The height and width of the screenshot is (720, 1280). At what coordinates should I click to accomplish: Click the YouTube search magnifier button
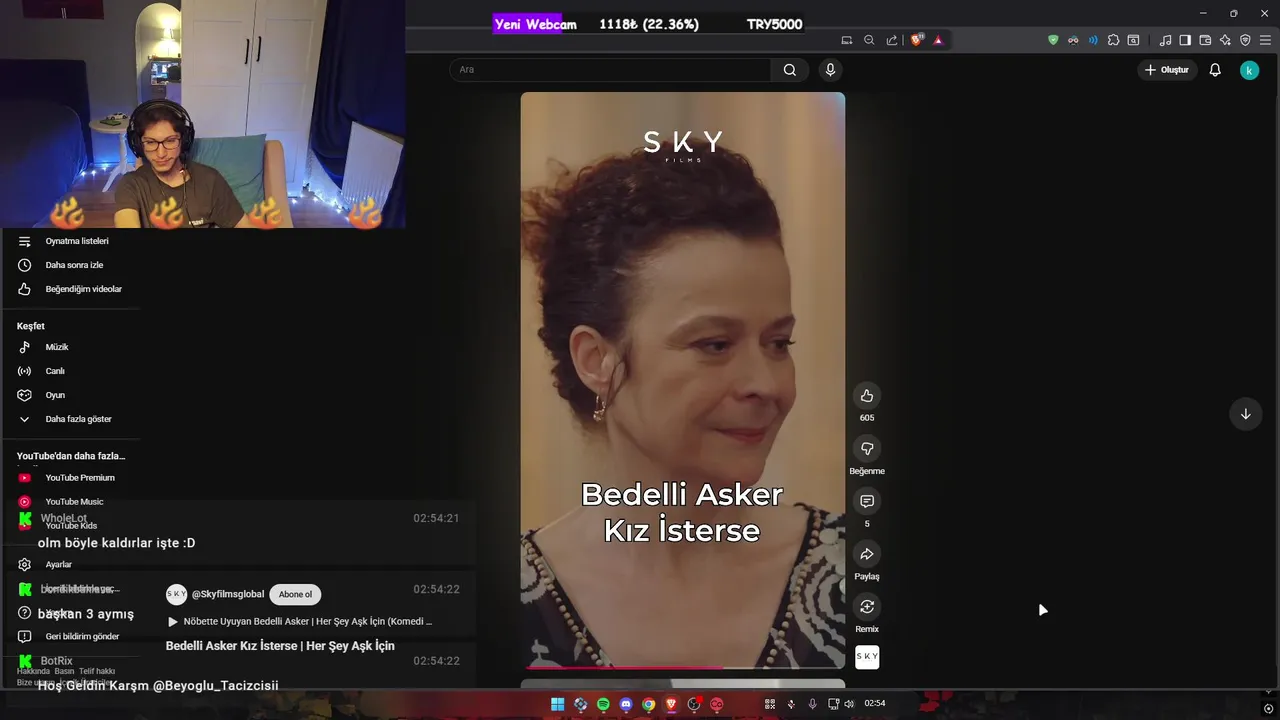pos(790,70)
